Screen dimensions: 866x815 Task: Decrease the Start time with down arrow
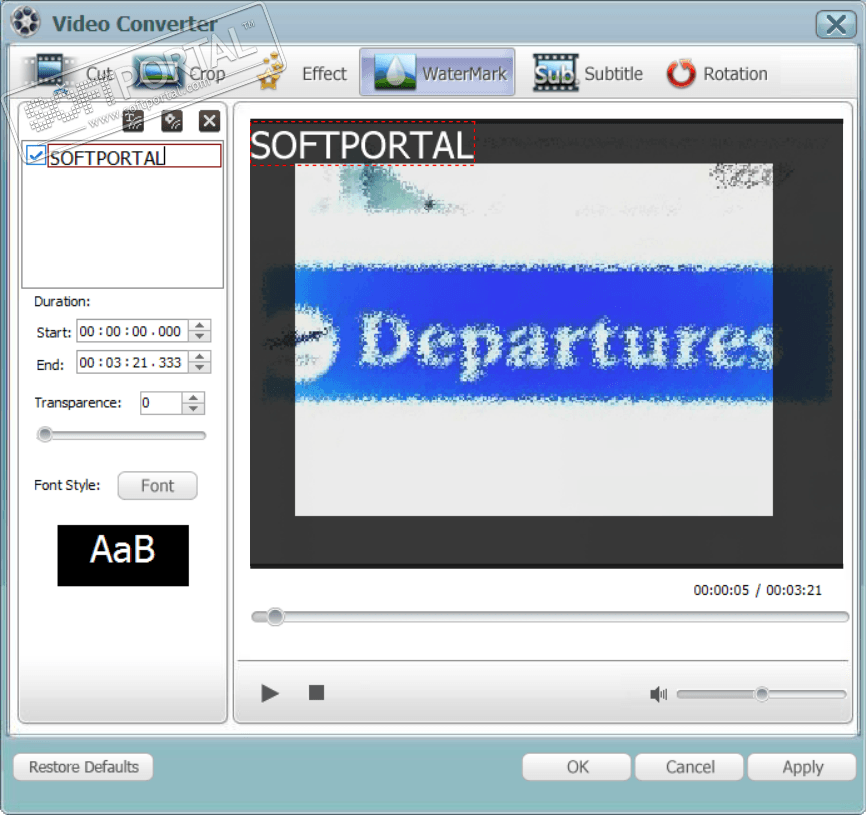pos(199,337)
